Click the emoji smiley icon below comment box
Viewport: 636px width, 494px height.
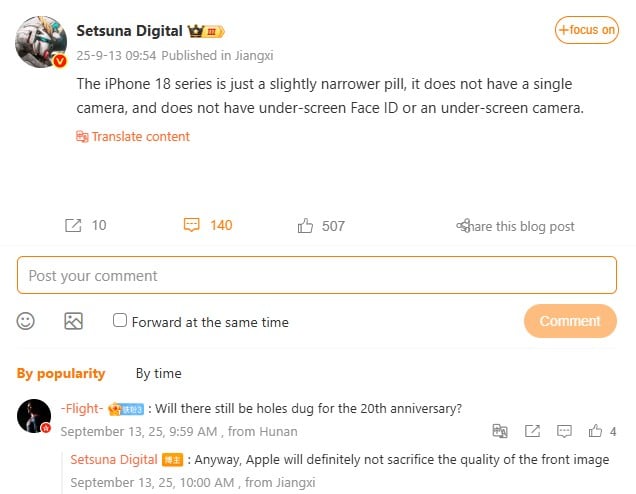point(26,321)
